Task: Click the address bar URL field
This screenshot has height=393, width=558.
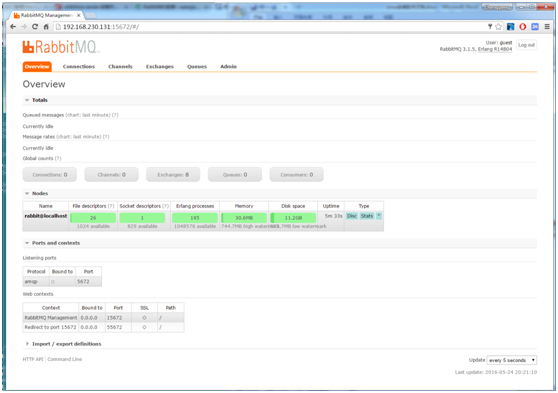Action: 270,27
